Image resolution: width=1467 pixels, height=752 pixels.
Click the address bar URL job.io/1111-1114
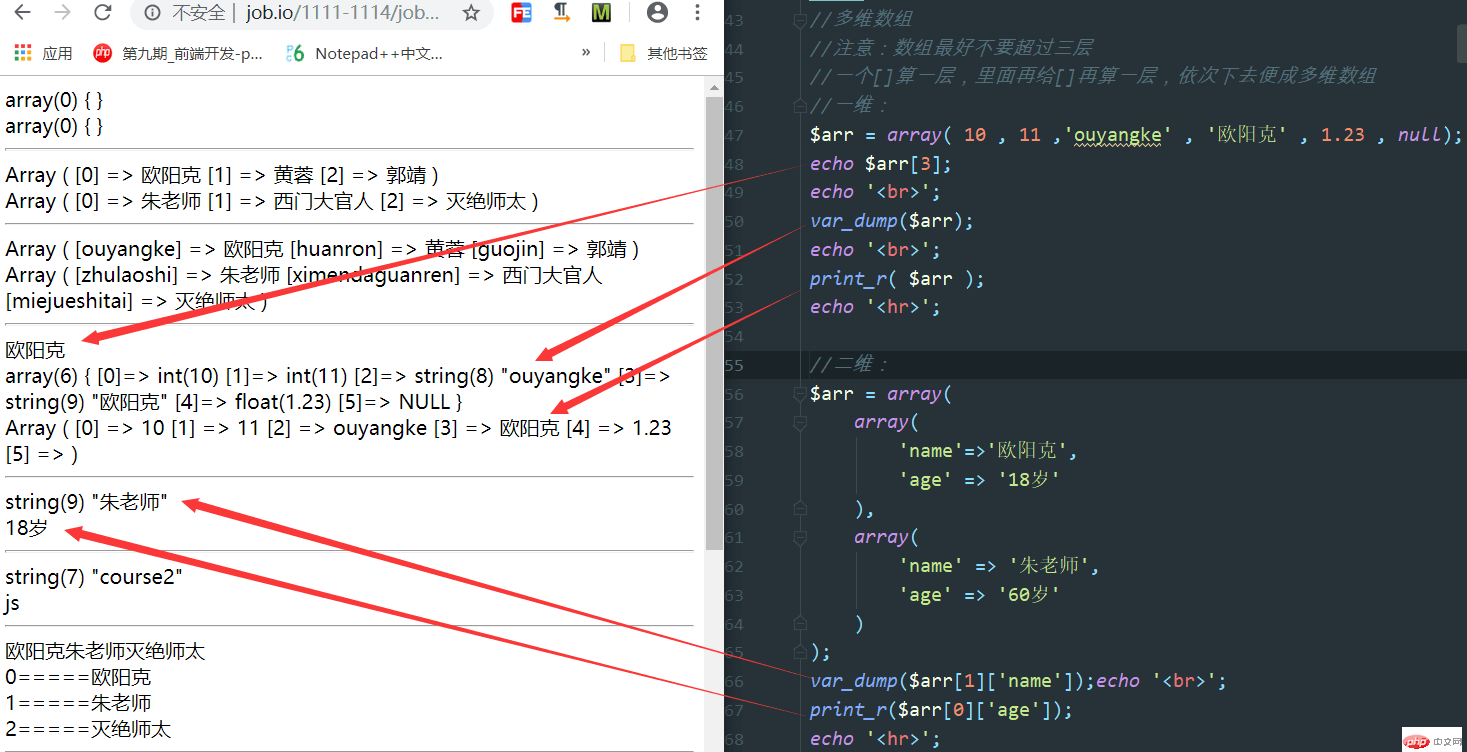pos(343,13)
